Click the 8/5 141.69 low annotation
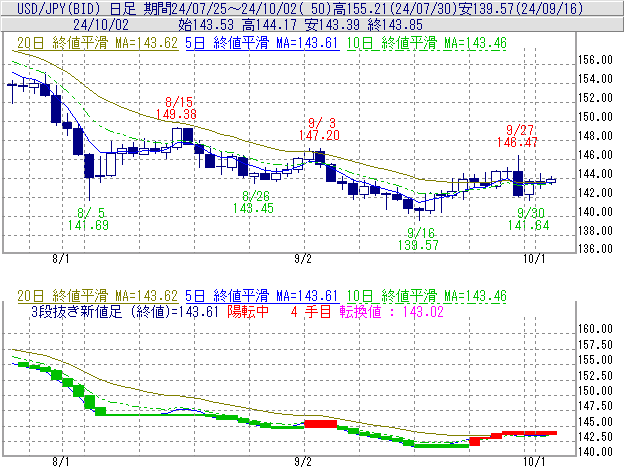This screenshot has height=475, width=624. pyautogui.click(x=88, y=219)
